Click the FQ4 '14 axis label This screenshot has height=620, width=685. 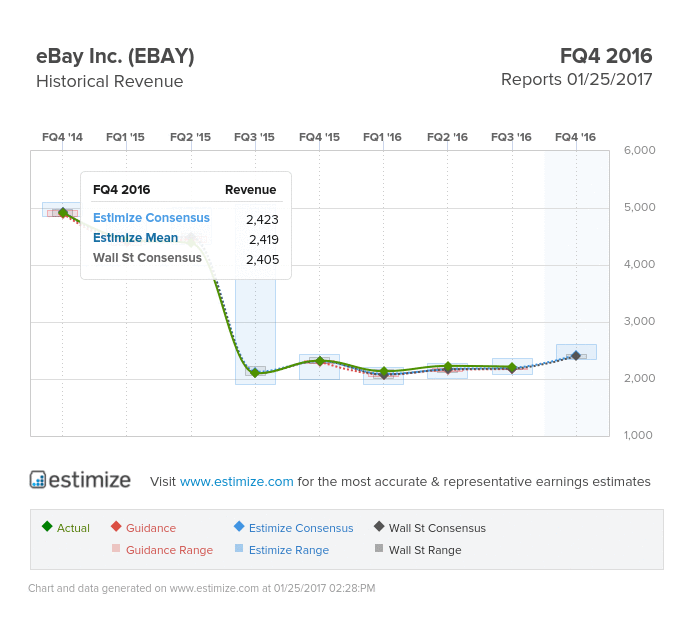click(x=62, y=137)
